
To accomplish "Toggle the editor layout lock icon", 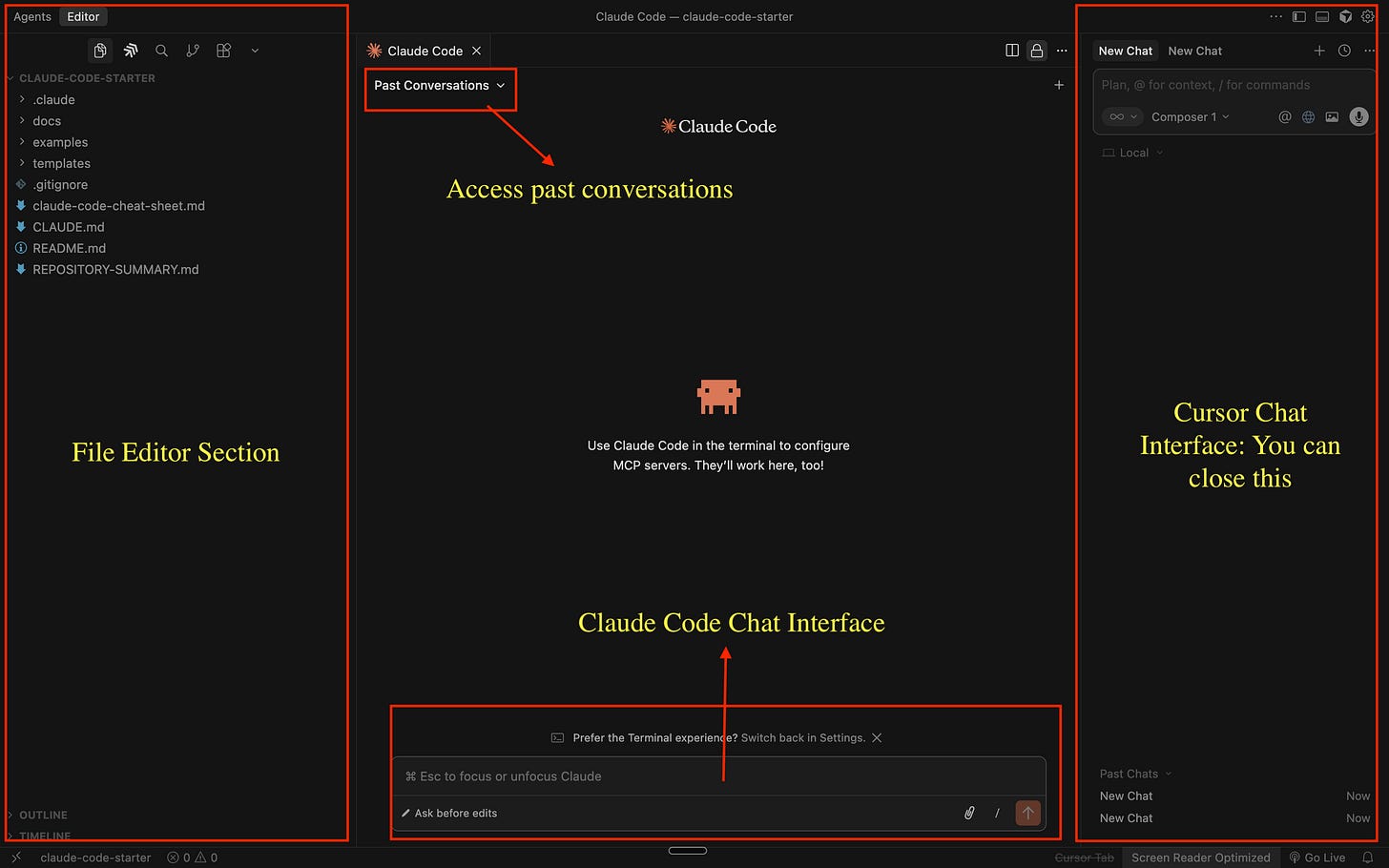I will coord(1037,50).
